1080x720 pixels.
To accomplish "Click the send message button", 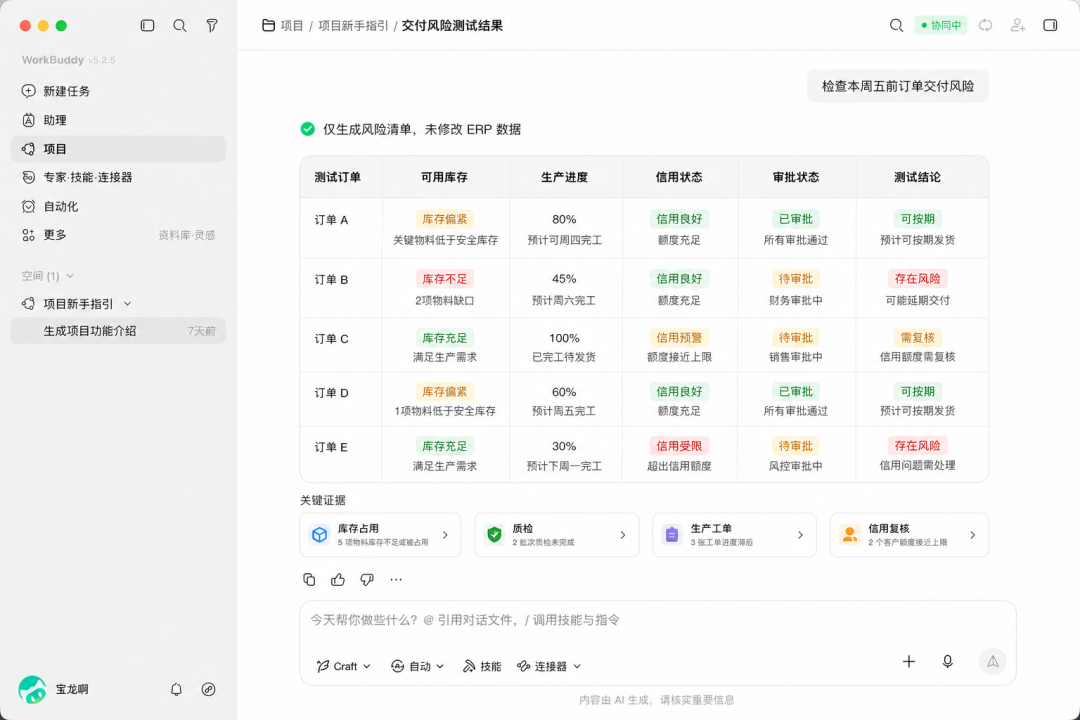I will pyautogui.click(x=993, y=661).
